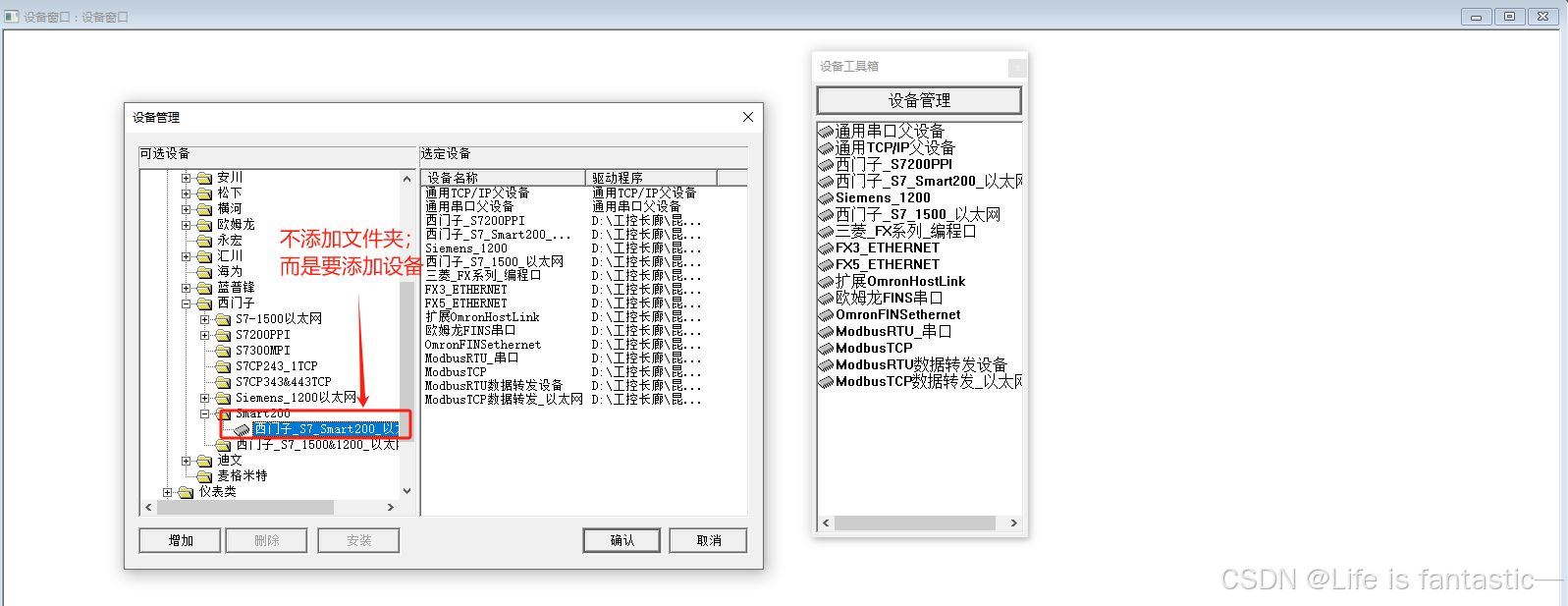Click the 设备名称 column header
Screen dimensions: 1568x606
pos(504,178)
